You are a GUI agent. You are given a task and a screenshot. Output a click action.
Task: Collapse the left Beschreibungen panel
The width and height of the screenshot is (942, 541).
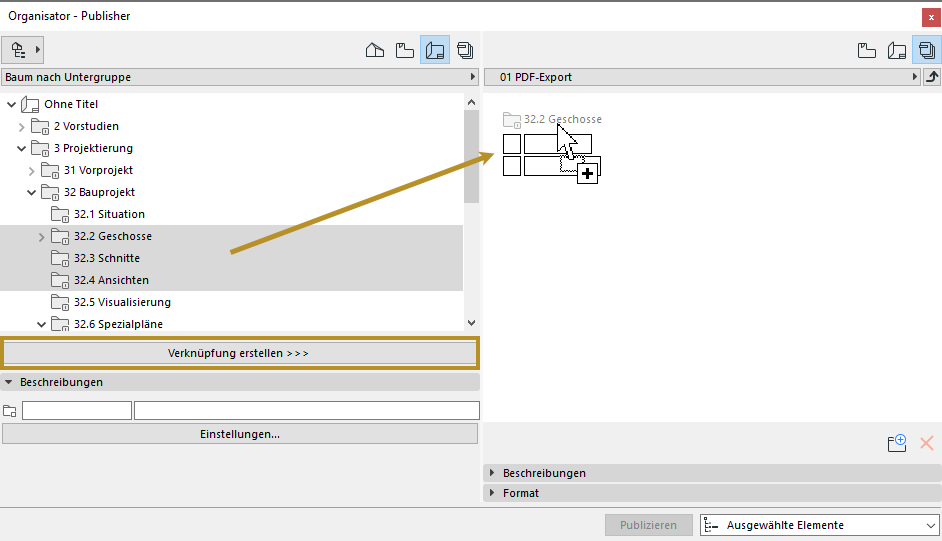pyautogui.click(x=8, y=382)
